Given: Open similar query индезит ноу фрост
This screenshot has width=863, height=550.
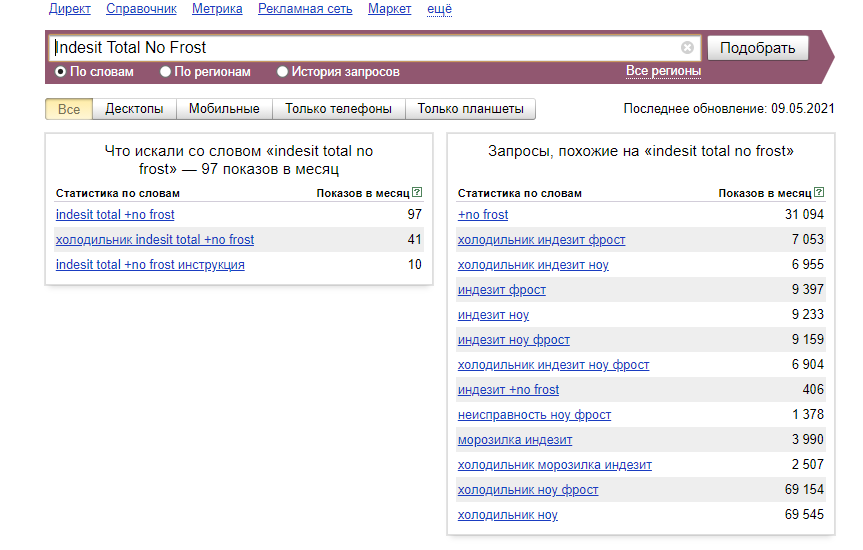Looking at the screenshot, I should [x=514, y=340].
